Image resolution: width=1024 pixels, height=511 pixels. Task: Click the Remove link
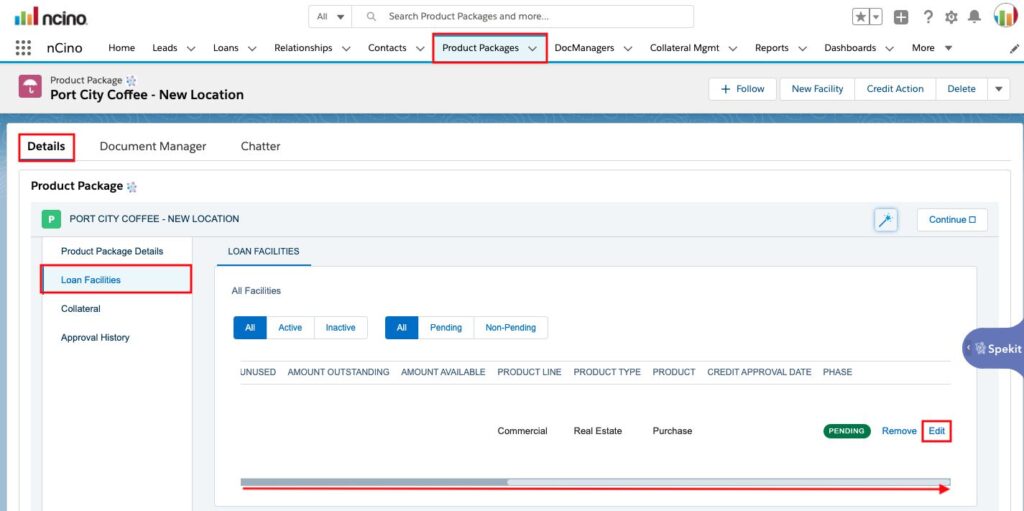899,431
